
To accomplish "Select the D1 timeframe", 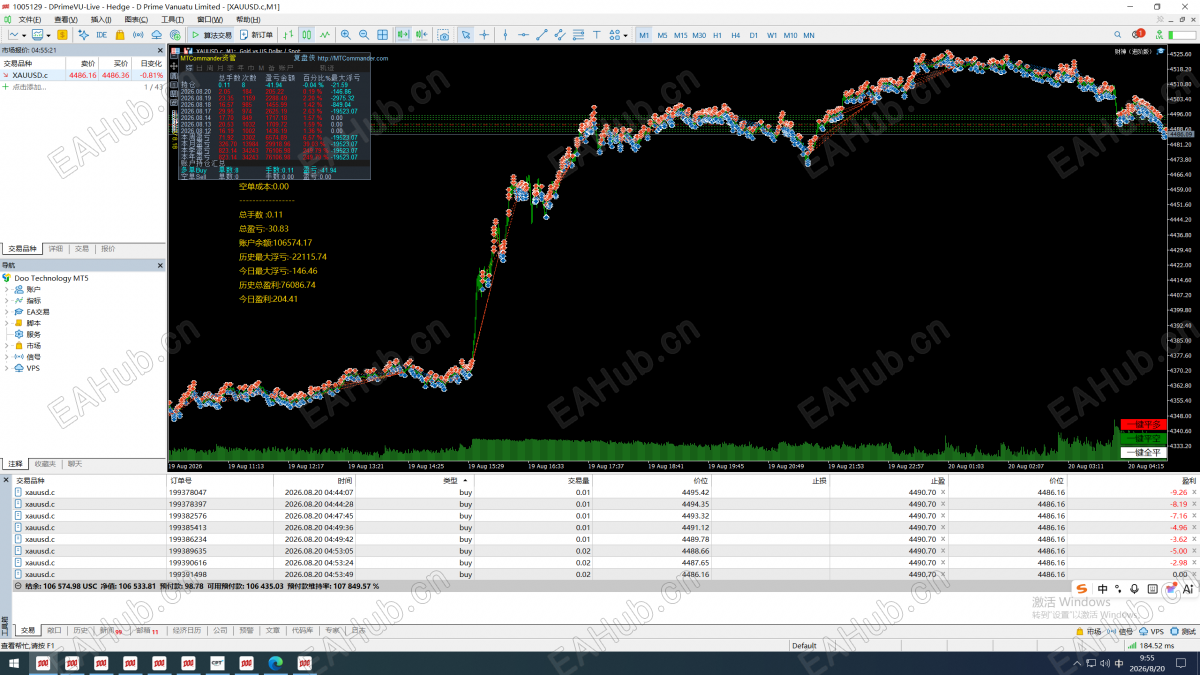I will tap(753, 35).
